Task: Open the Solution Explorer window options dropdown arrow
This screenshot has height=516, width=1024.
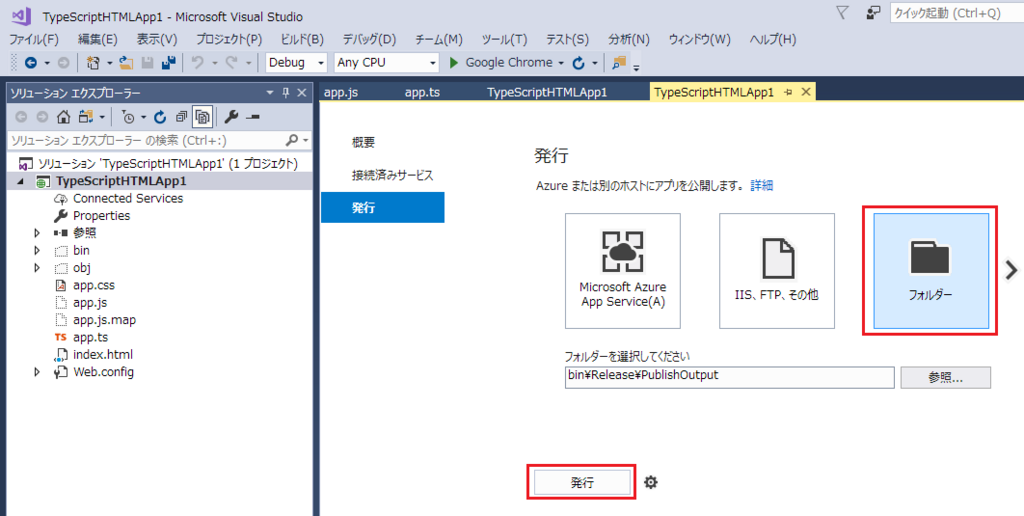Action: [x=270, y=93]
